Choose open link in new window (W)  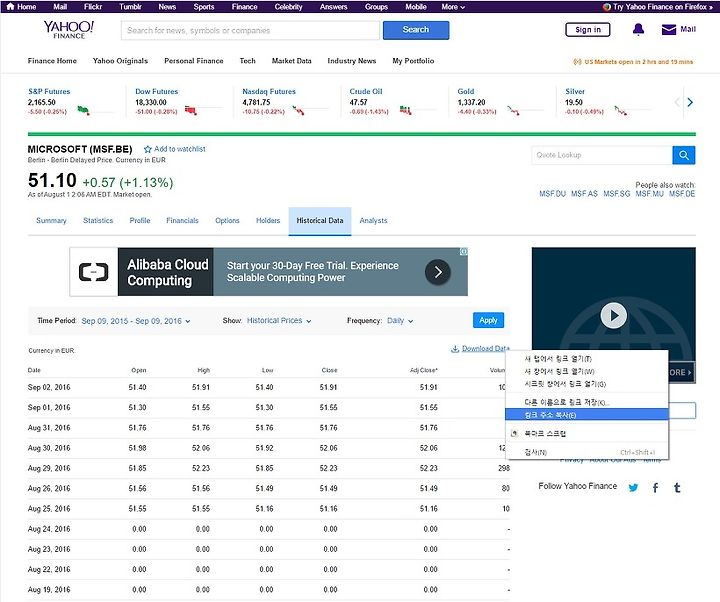[586, 371]
